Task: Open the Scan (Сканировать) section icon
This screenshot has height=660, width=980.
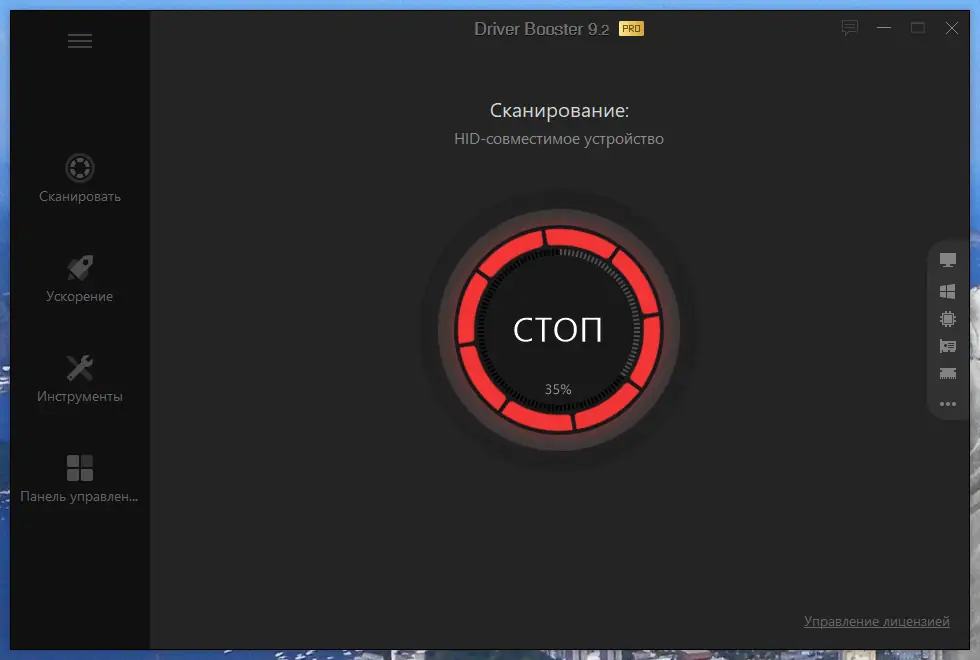Action: (x=80, y=169)
